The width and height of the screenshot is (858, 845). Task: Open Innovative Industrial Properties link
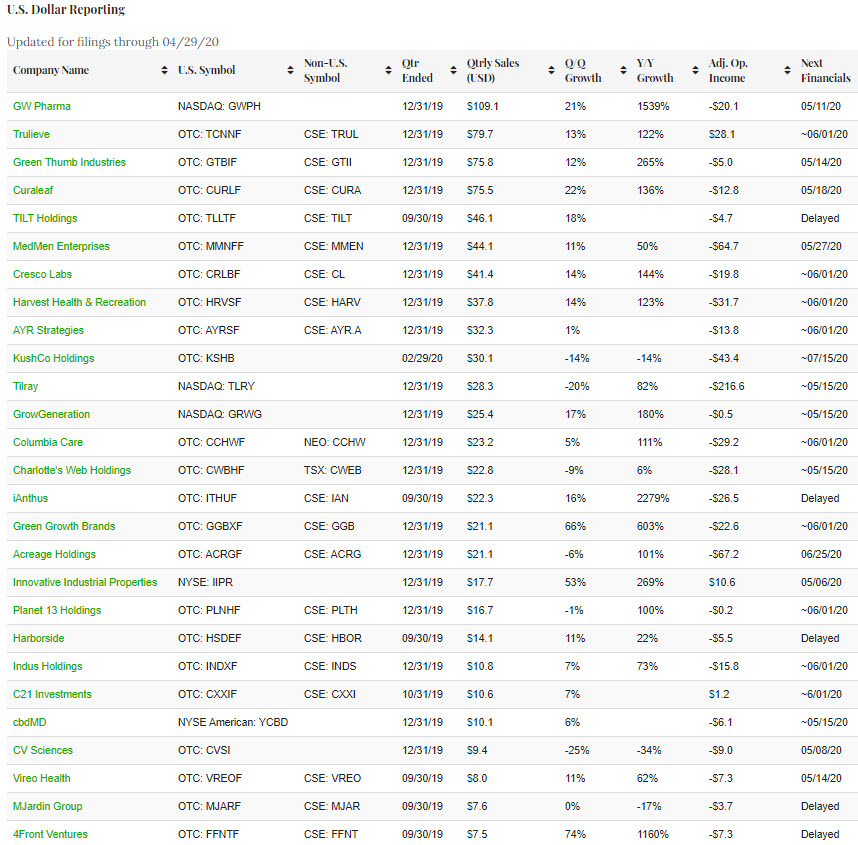point(85,582)
